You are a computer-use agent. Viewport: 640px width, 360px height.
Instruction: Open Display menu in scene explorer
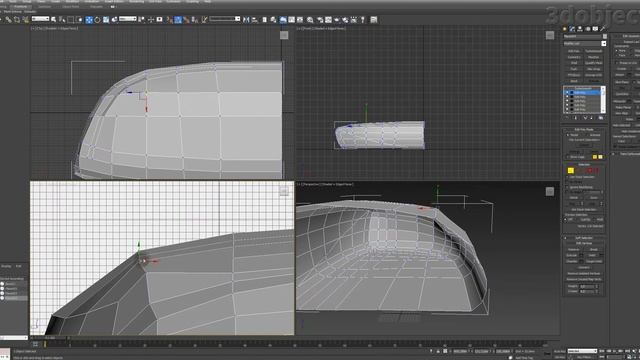point(6,266)
